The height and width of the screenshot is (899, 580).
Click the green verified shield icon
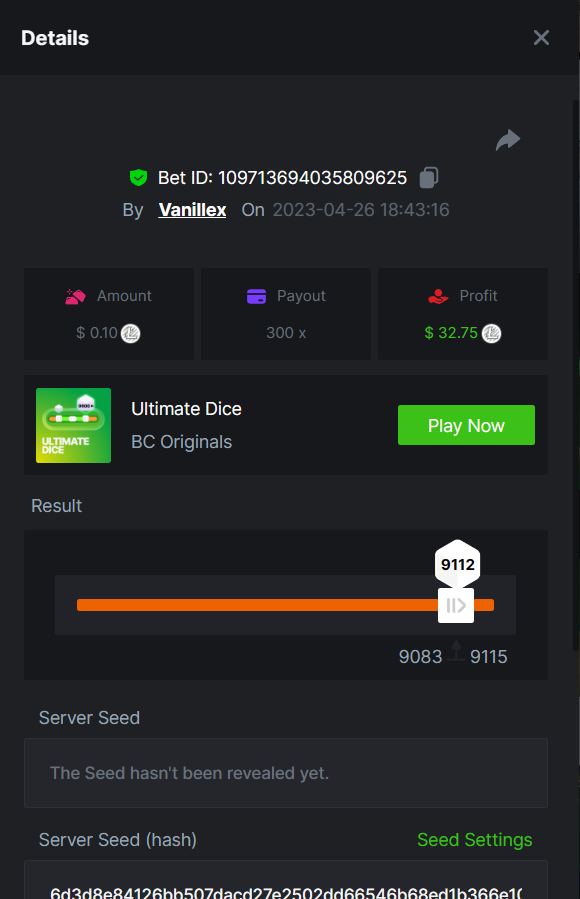(x=138, y=178)
